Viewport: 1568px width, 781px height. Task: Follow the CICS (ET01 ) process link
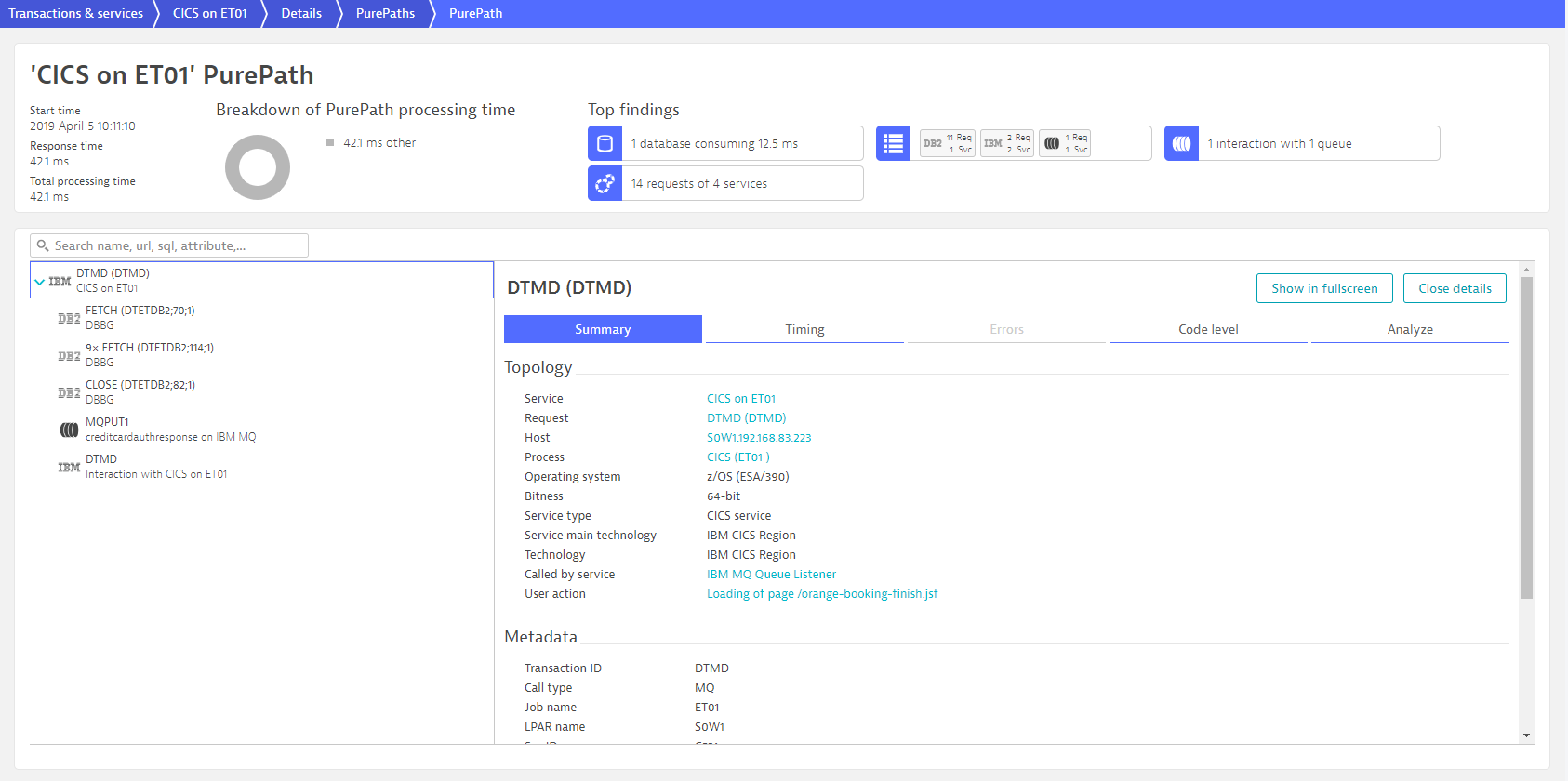coord(738,457)
